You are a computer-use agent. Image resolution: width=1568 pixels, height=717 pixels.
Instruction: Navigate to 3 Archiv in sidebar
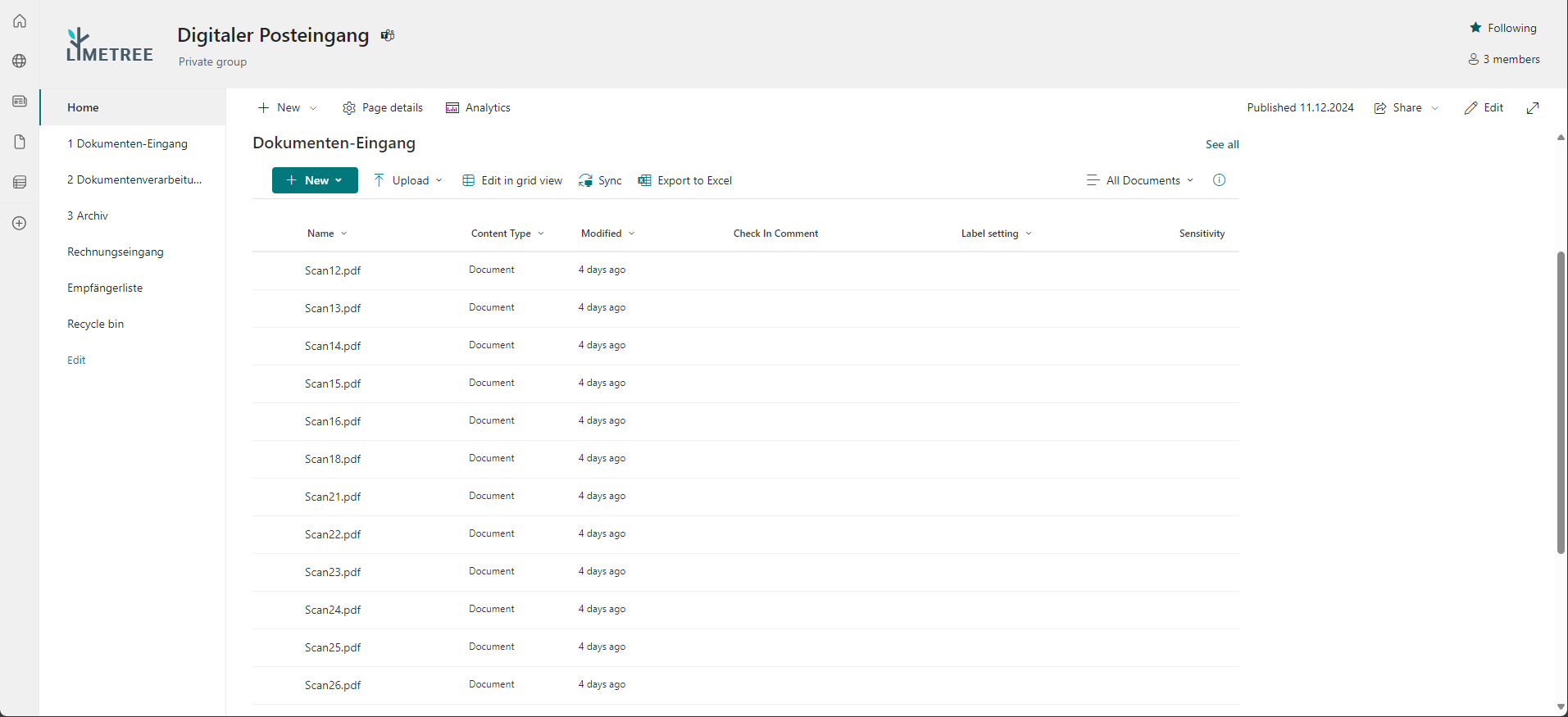click(x=88, y=216)
